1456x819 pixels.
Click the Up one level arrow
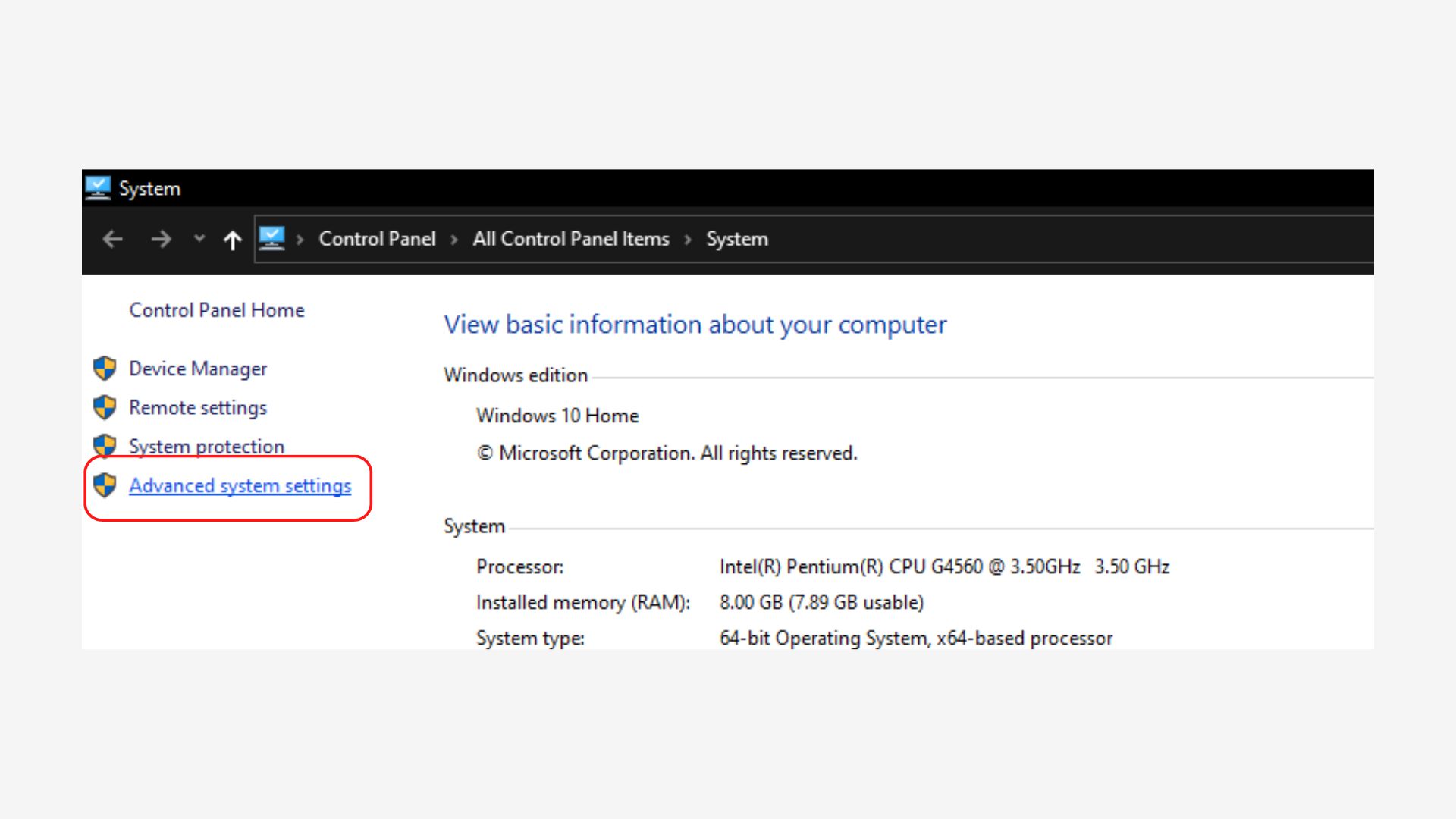232,240
